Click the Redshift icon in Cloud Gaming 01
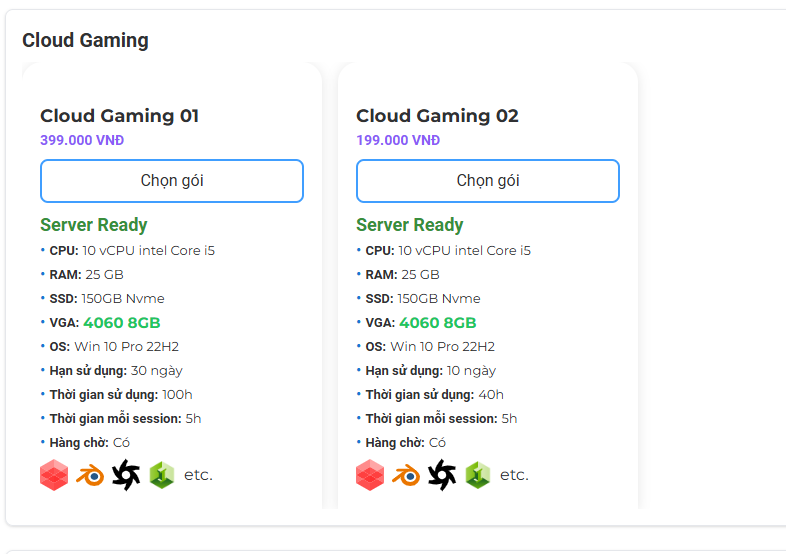786x554 pixels. click(54, 475)
